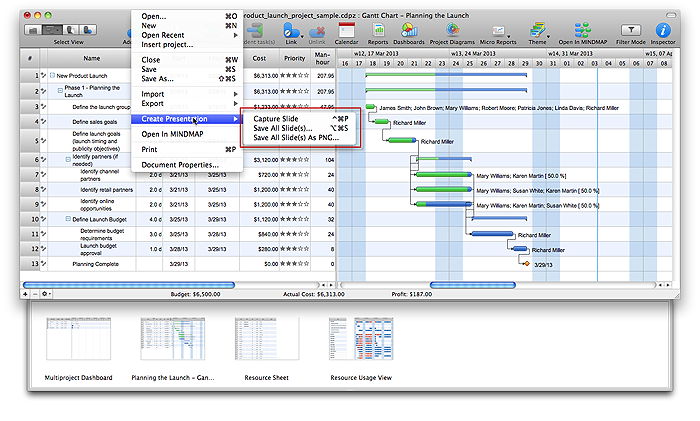
Task: Select the Gantt chart view segment
Action: [x=52, y=30]
